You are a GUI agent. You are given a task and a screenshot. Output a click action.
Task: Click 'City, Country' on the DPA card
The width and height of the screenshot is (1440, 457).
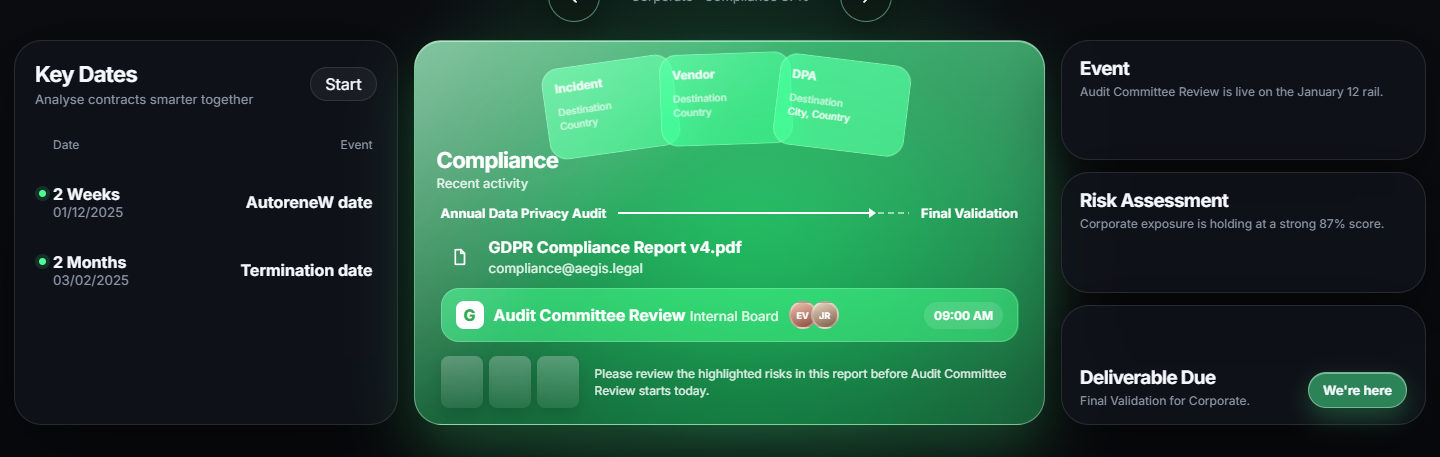coord(819,115)
